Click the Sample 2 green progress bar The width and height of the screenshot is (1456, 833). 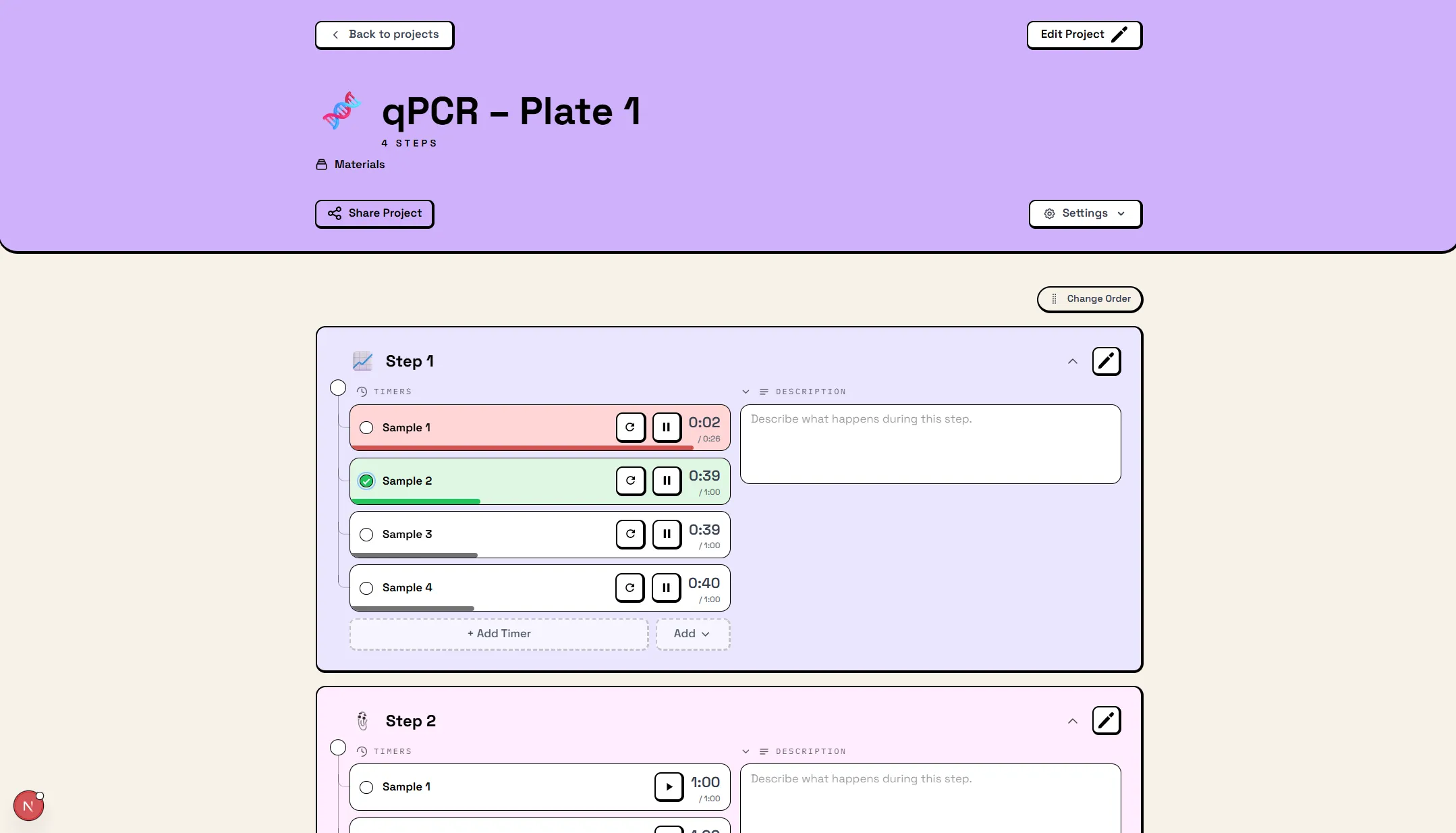(x=416, y=502)
